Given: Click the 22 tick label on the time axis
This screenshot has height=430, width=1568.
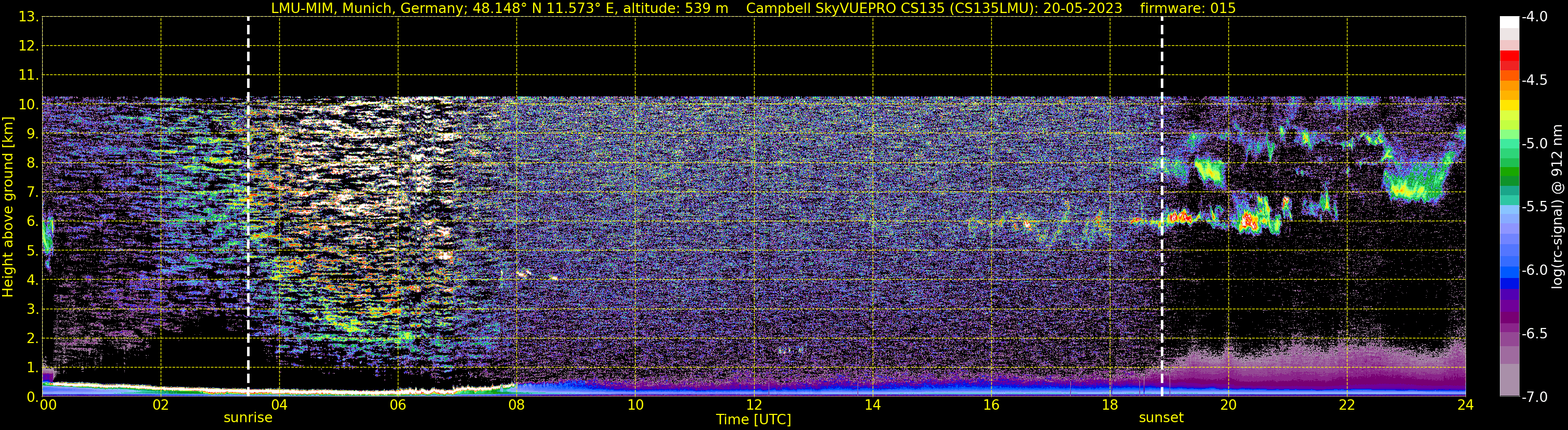Looking at the screenshot, I should [x=1347, y=405].
